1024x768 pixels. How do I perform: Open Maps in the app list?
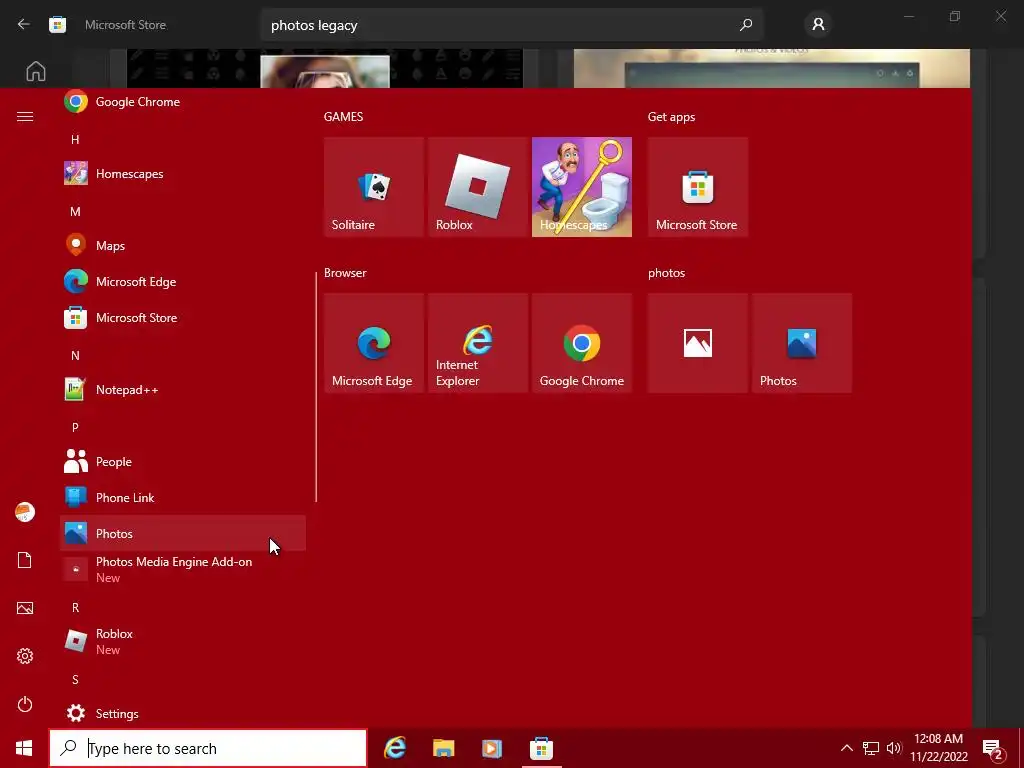click(183, 246)
